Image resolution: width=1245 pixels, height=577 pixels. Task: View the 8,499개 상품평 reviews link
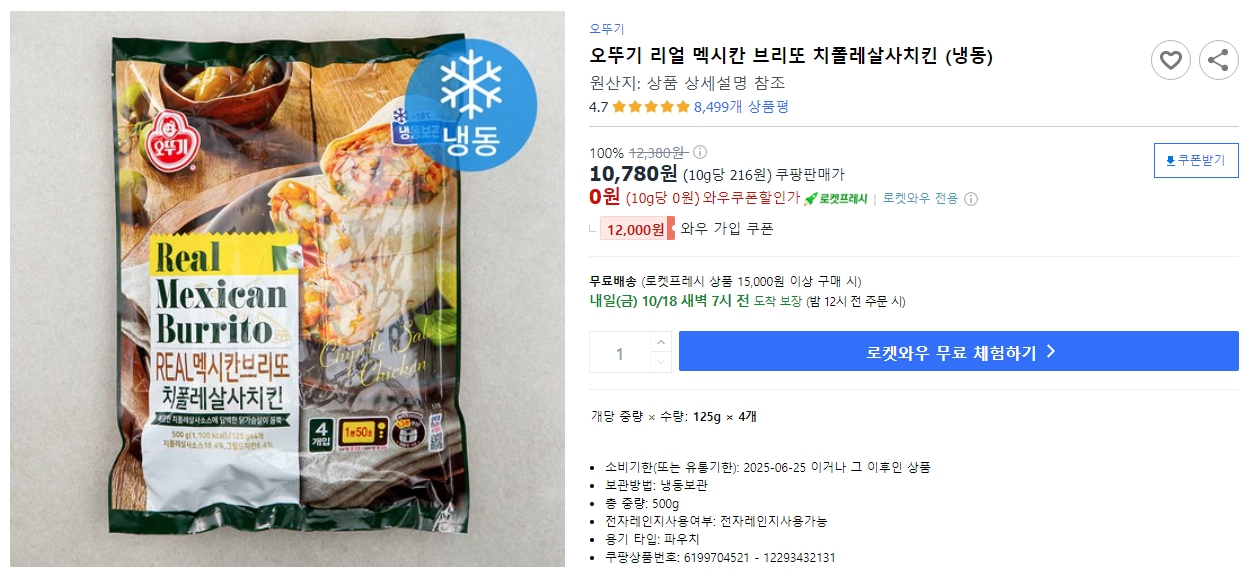point(741,105)
